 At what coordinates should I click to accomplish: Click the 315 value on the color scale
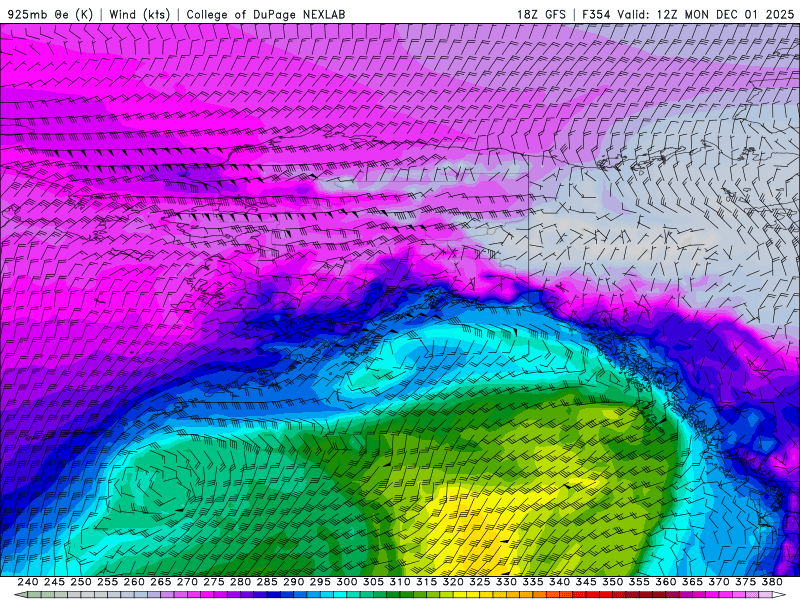click(427, 582)
